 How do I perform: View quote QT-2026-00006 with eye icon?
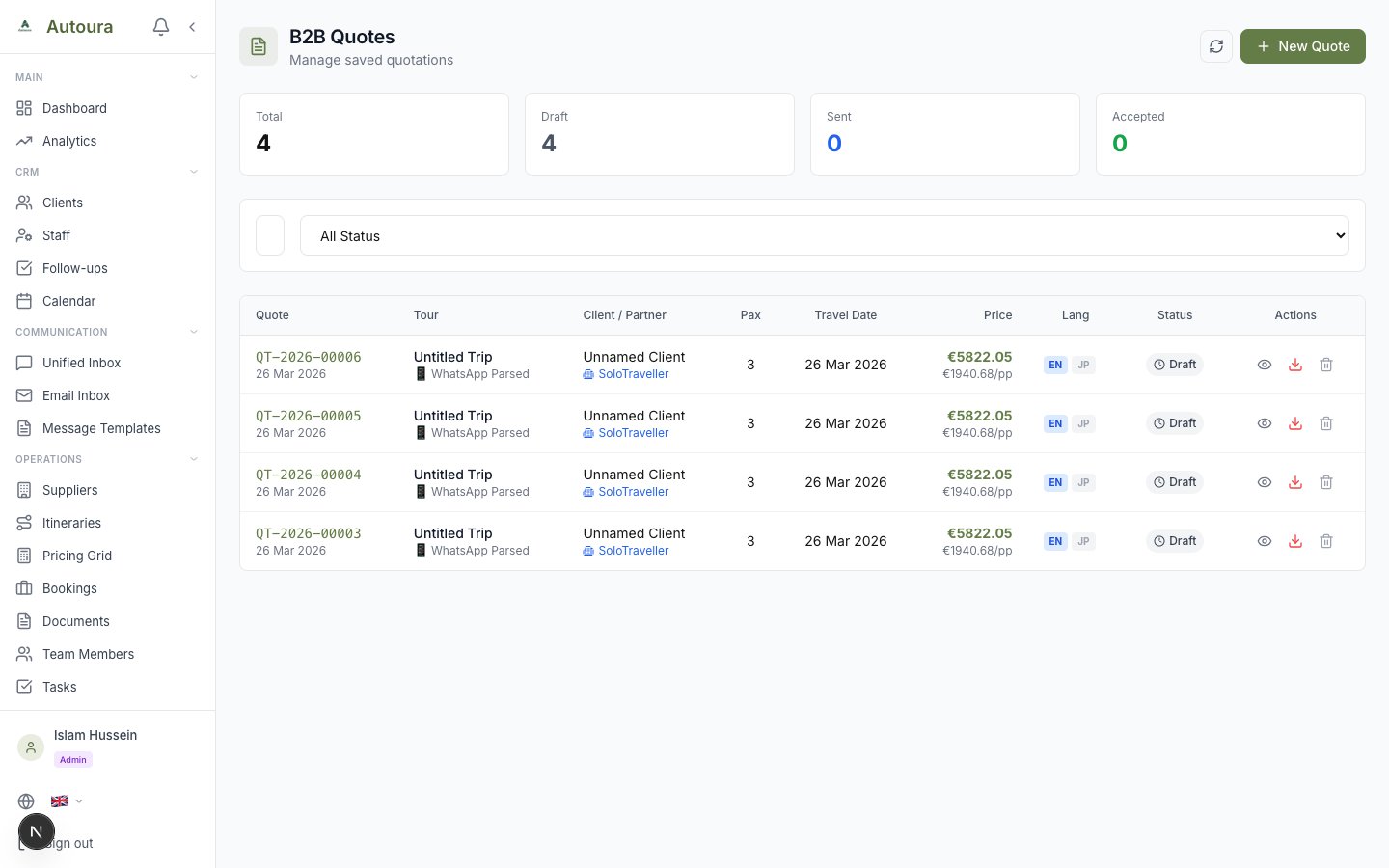click(x=1265, y=365)
